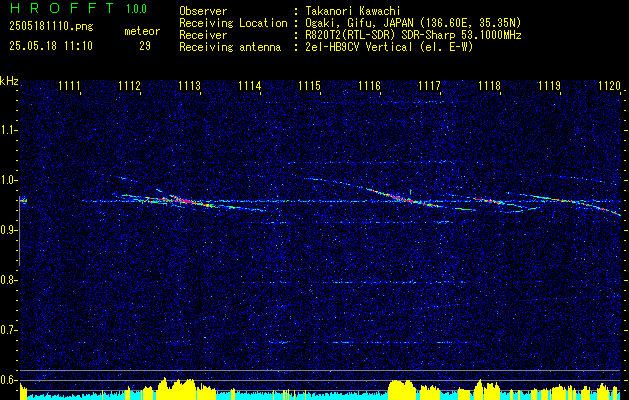
Task: Click antenna text 2el-HB9CV Vertical
Action: tap(359, 47)
